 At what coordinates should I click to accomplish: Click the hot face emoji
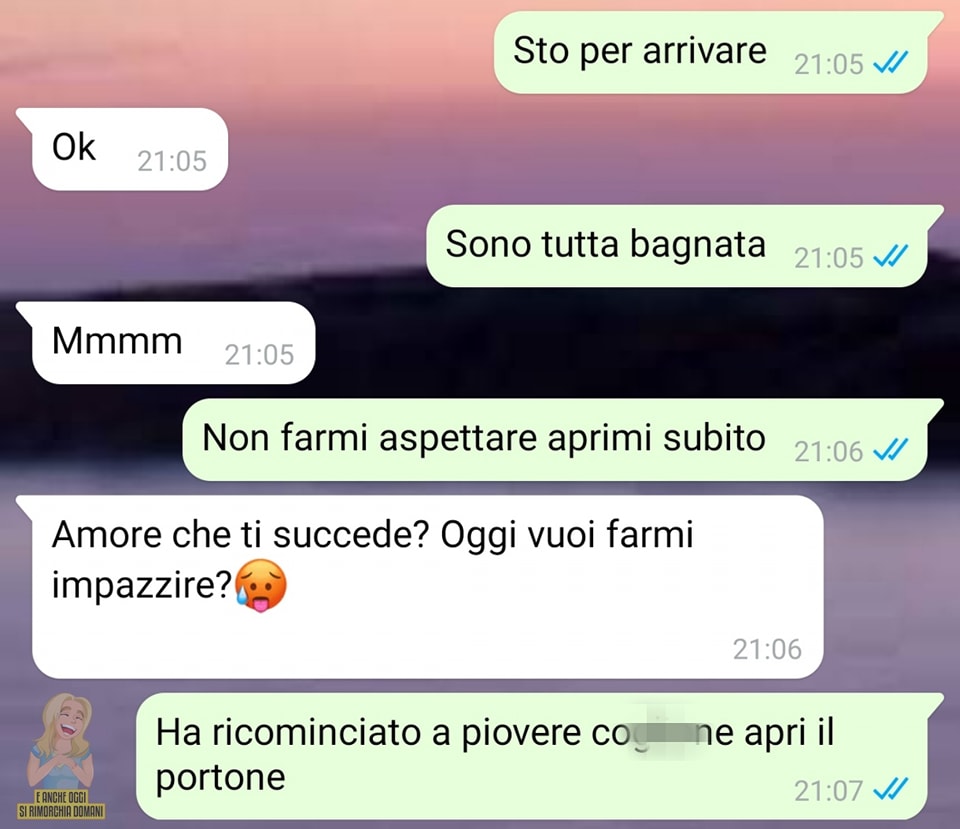[261, 586]
